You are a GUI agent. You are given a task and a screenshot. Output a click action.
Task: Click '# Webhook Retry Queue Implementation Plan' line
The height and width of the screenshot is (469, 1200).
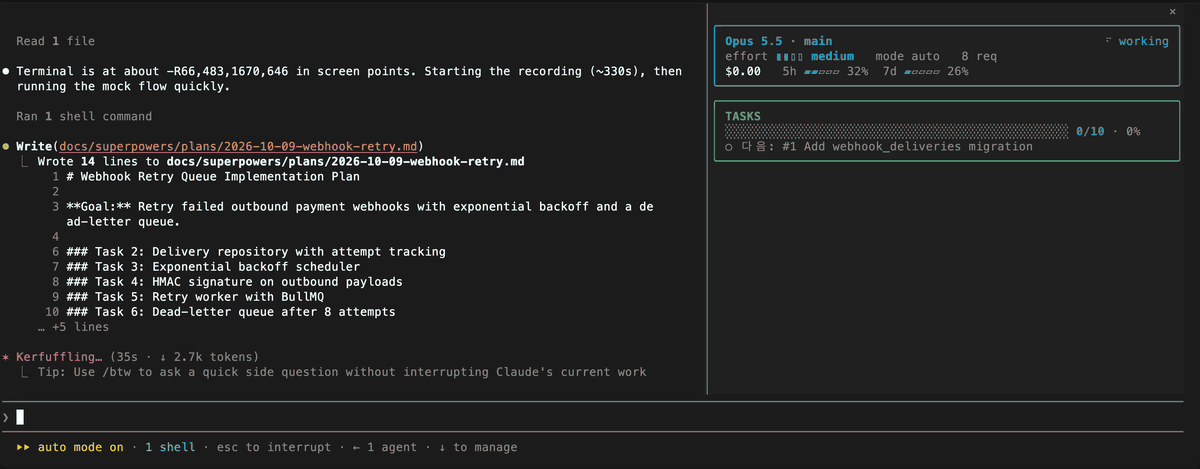pyautogui.click(x=211, y=176)
